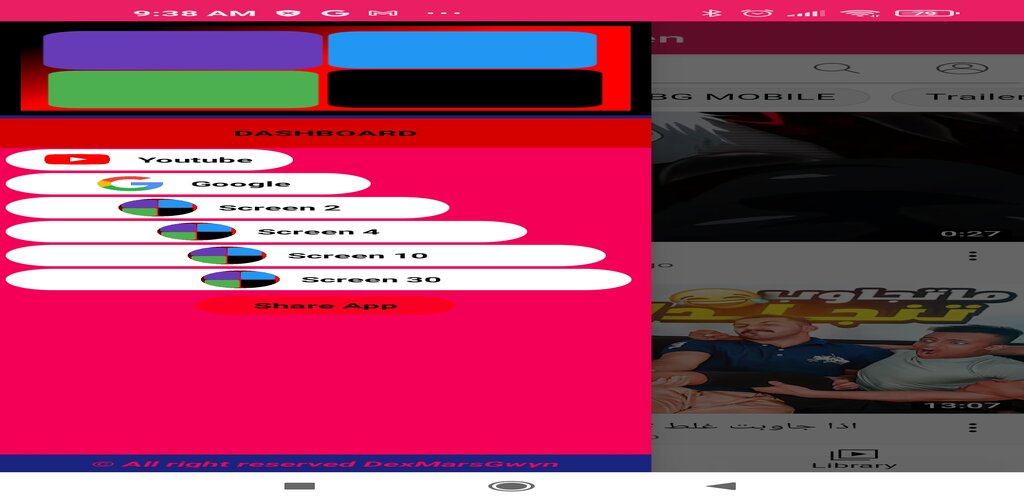Open the three-dot menu below the 0:27 video
The height and width of the screenshot is (500, 1024).
tap(972, 255)
